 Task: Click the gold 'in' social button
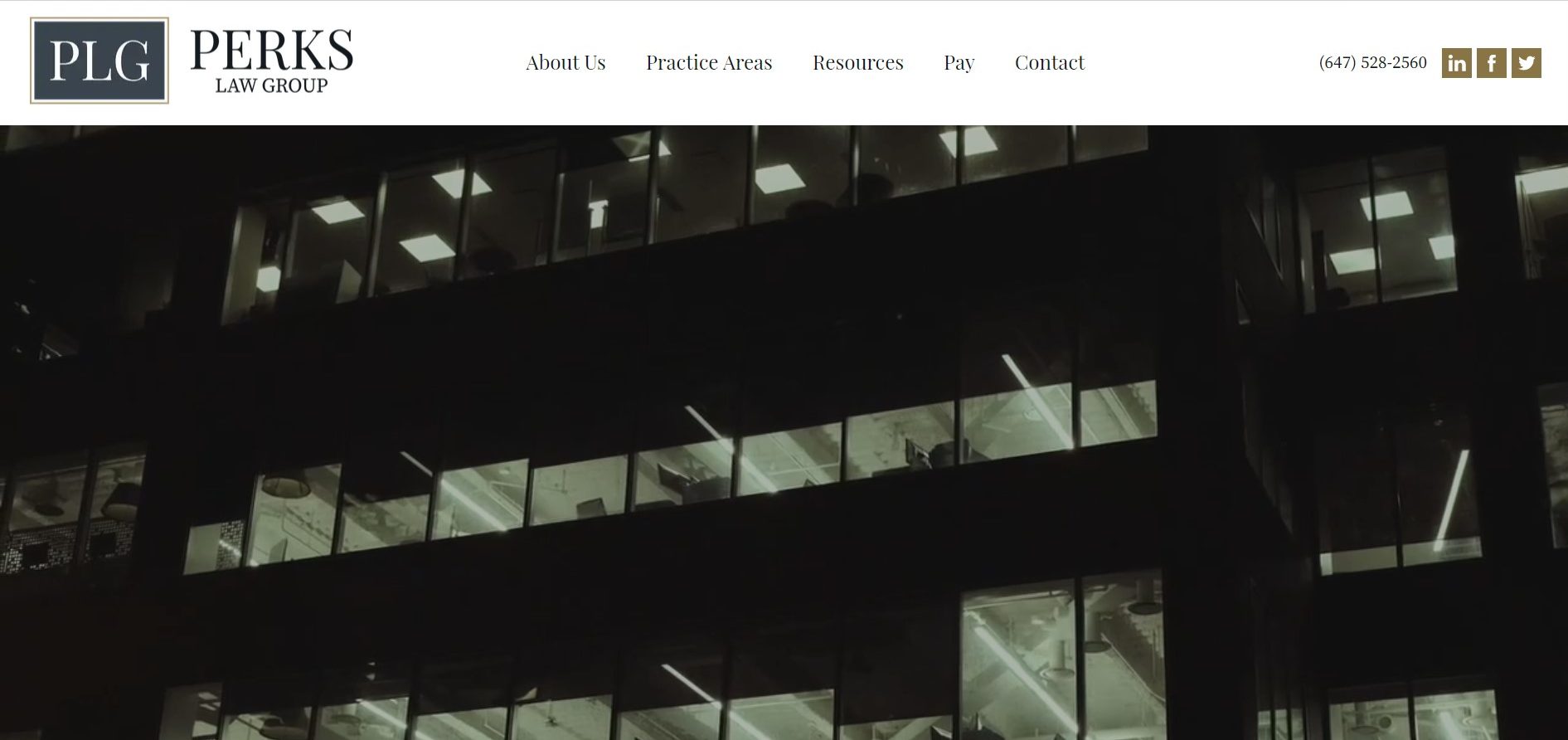coord(1456,63)
